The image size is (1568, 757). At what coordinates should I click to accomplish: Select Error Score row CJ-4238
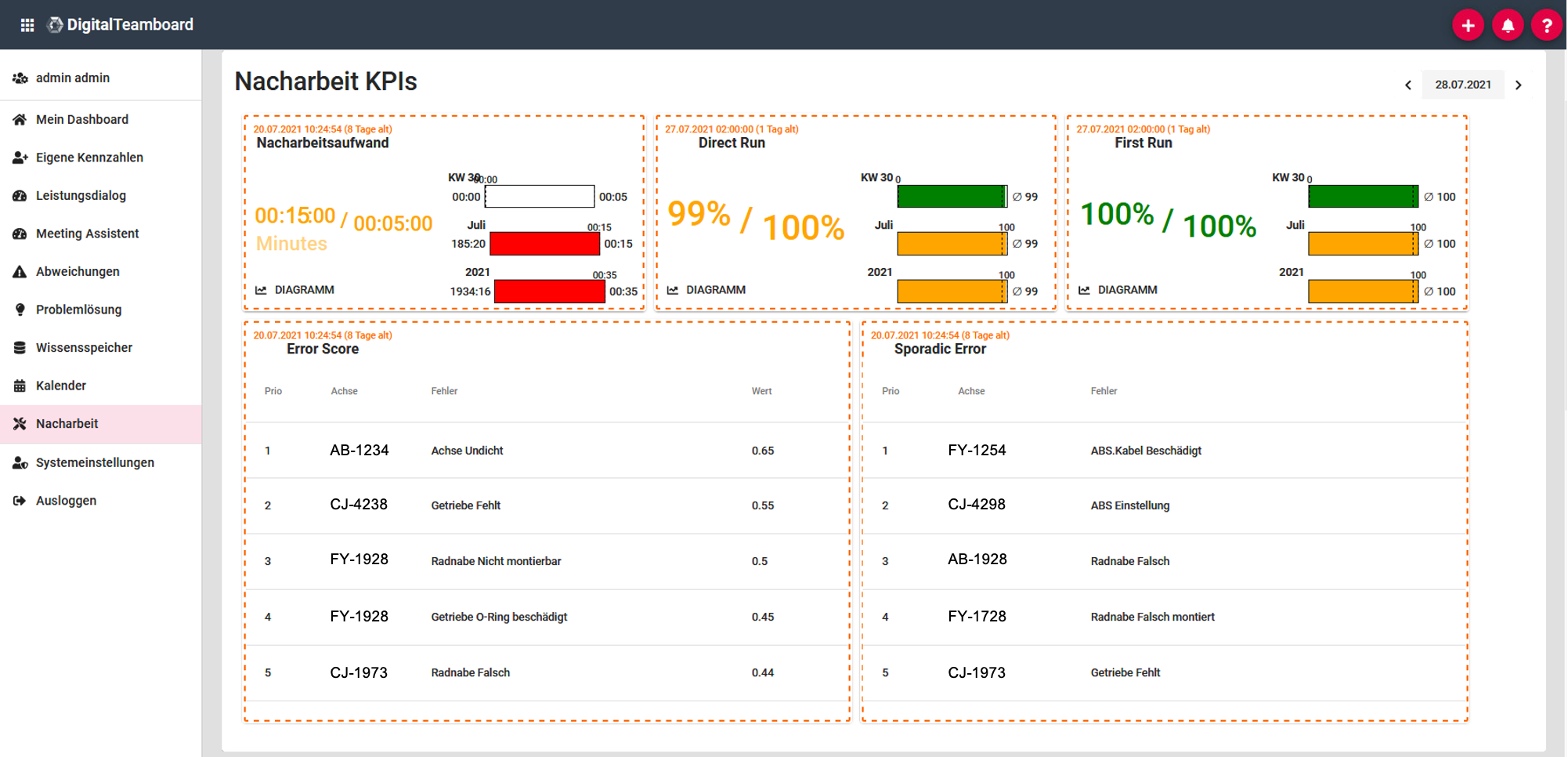[x=547, y=505]
